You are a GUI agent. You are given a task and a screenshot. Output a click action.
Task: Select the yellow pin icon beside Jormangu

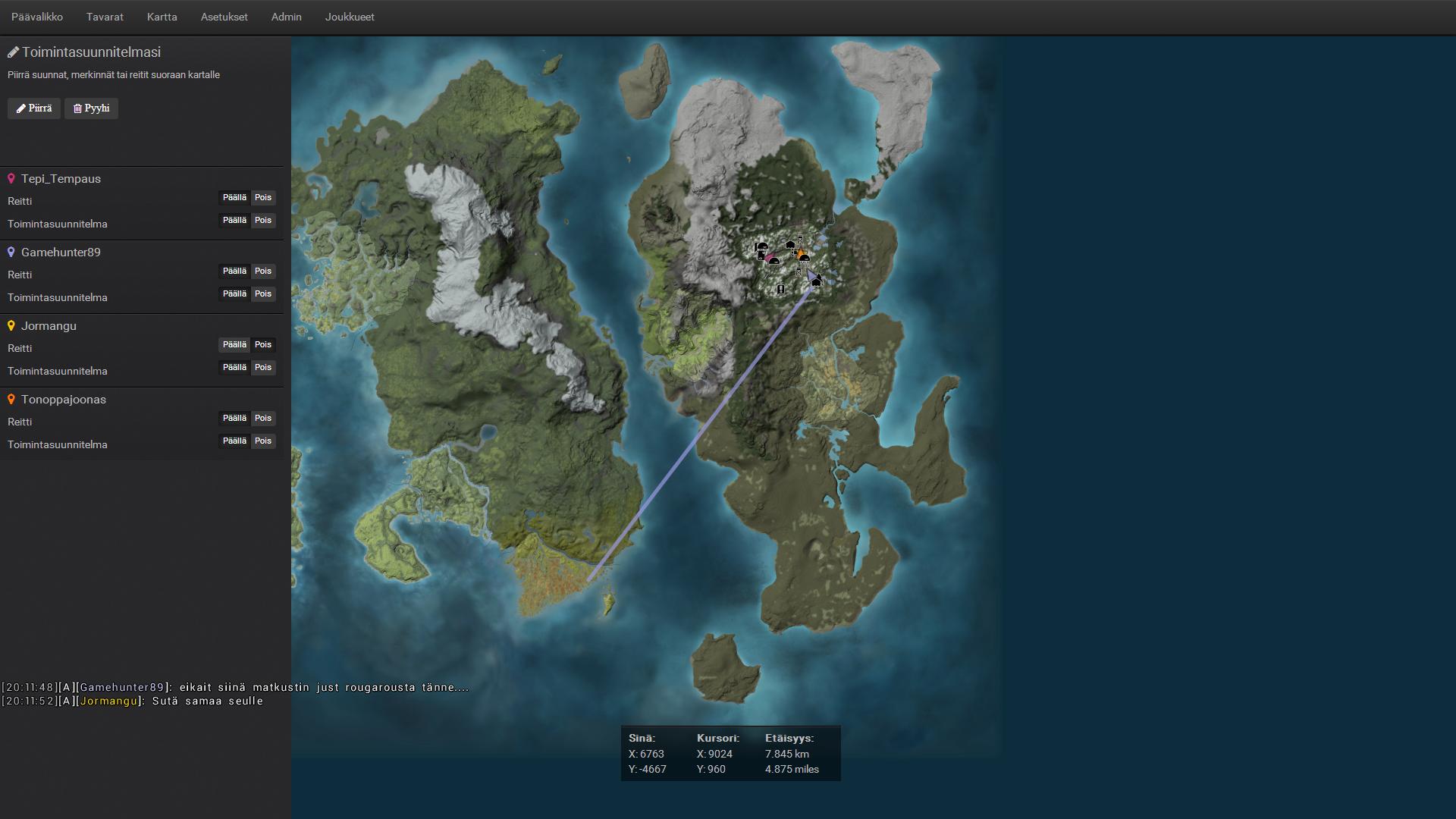click(11, 325)
